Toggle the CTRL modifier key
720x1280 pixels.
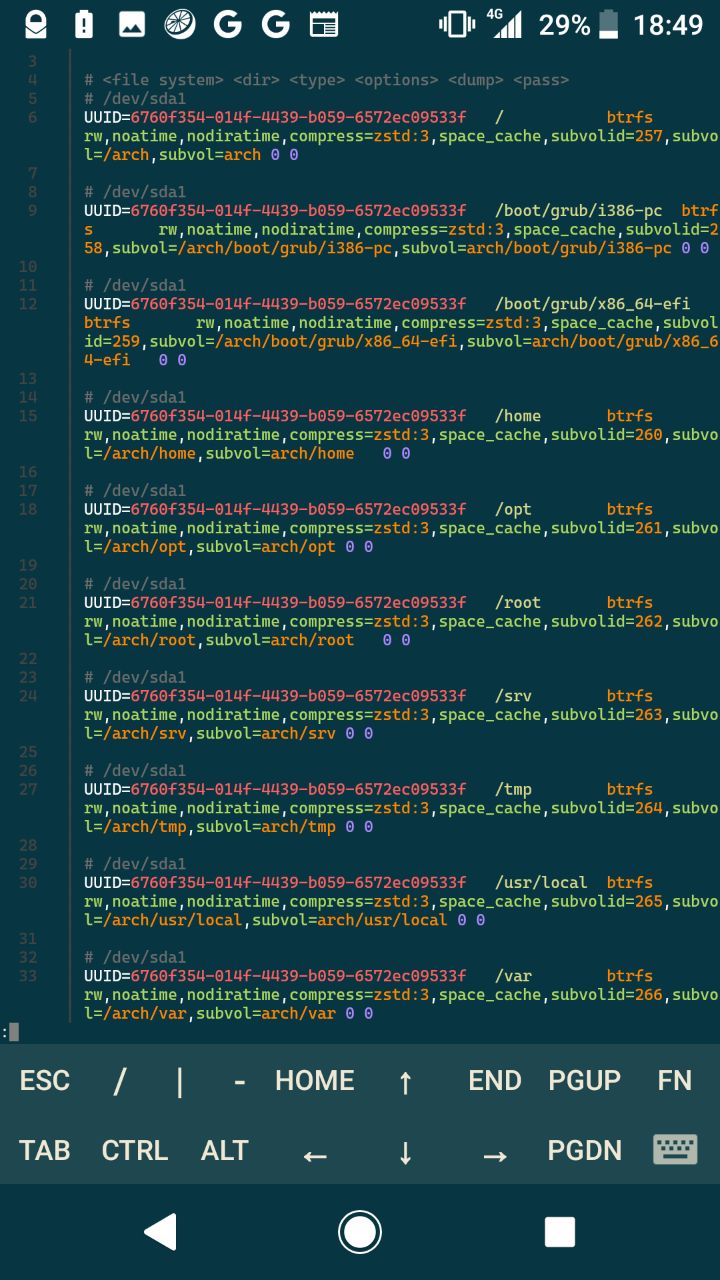[135, 1150]
